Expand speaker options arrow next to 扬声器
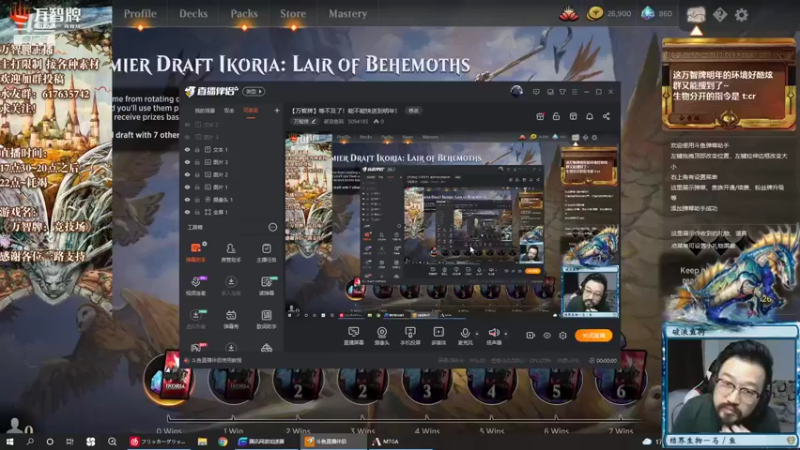800x450 pixels. click(506, 334)
